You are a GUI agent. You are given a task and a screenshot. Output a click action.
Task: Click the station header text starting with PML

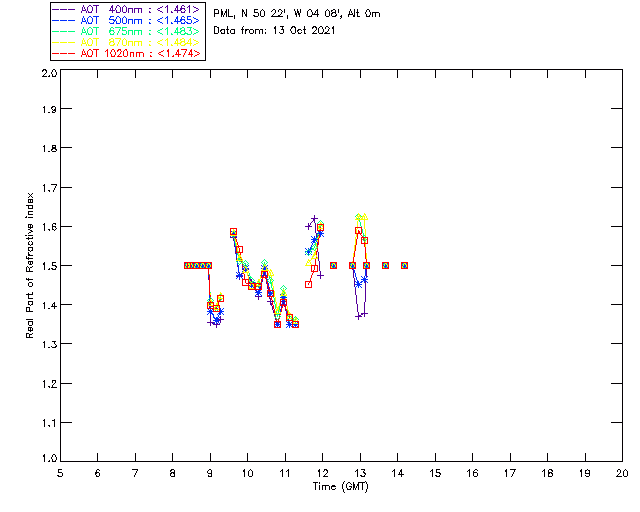297,14
